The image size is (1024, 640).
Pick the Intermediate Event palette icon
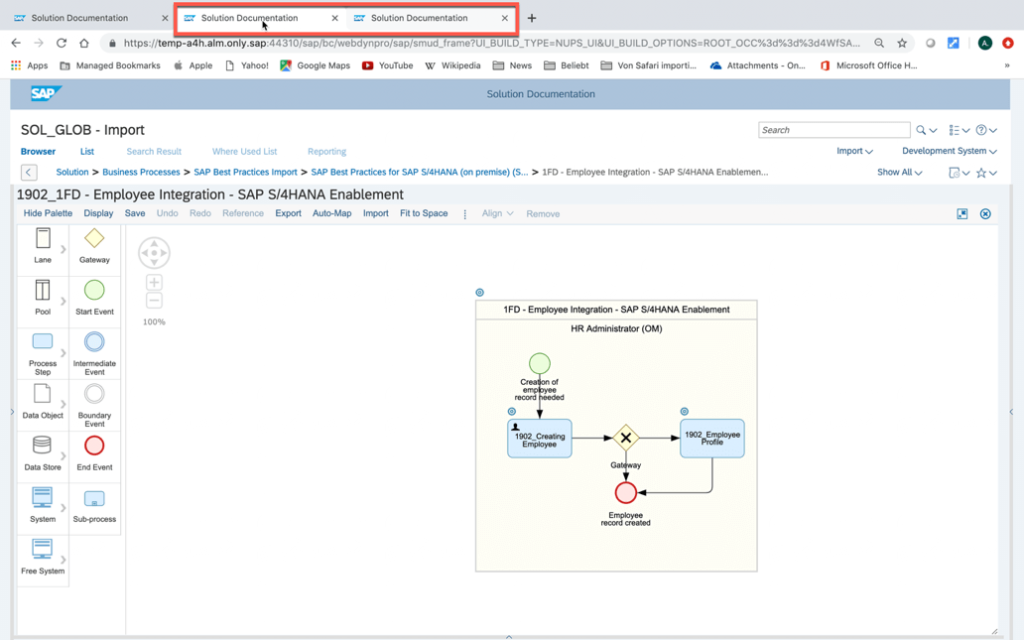94,342
